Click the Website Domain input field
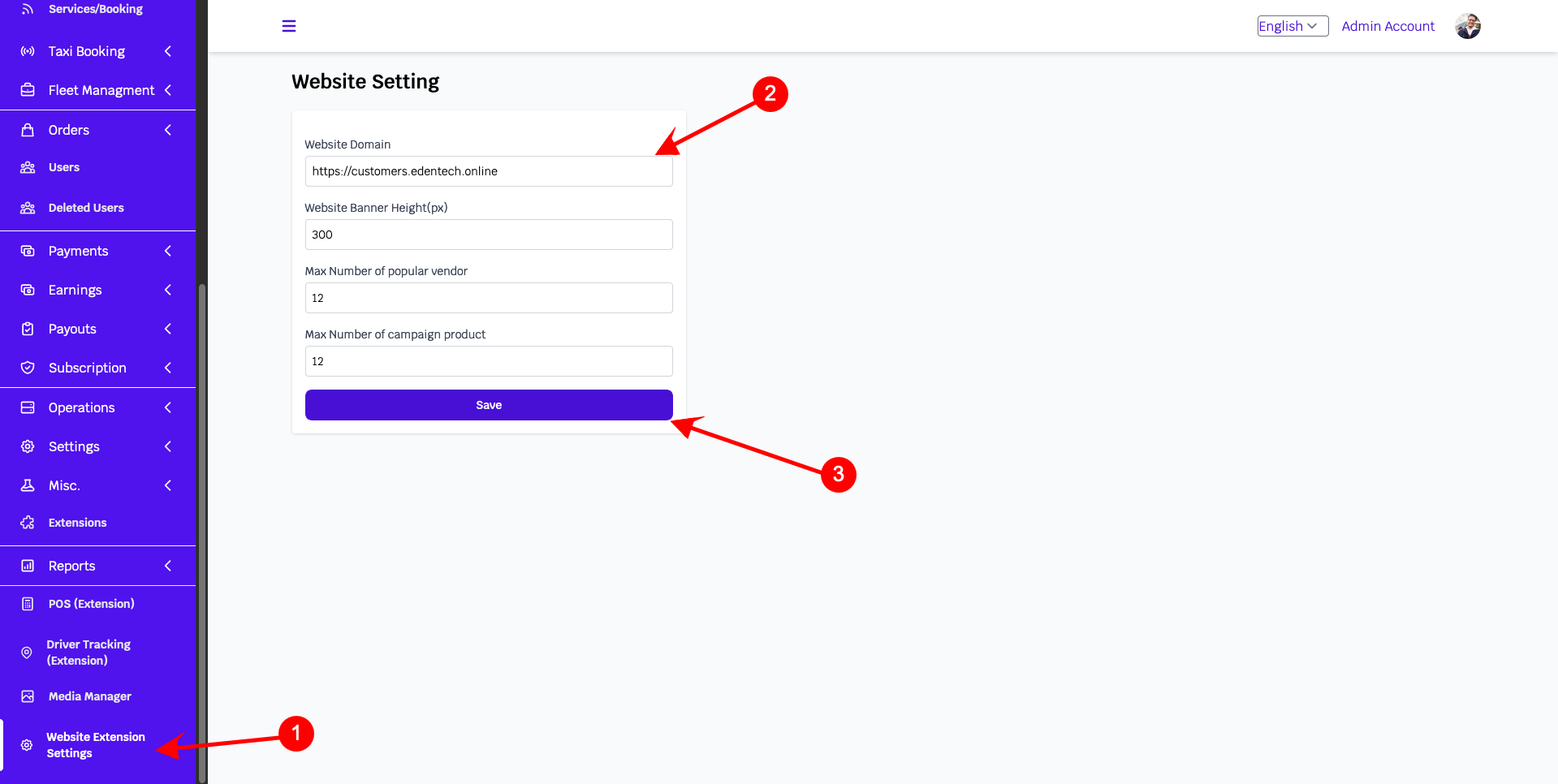 pos(489,171)
